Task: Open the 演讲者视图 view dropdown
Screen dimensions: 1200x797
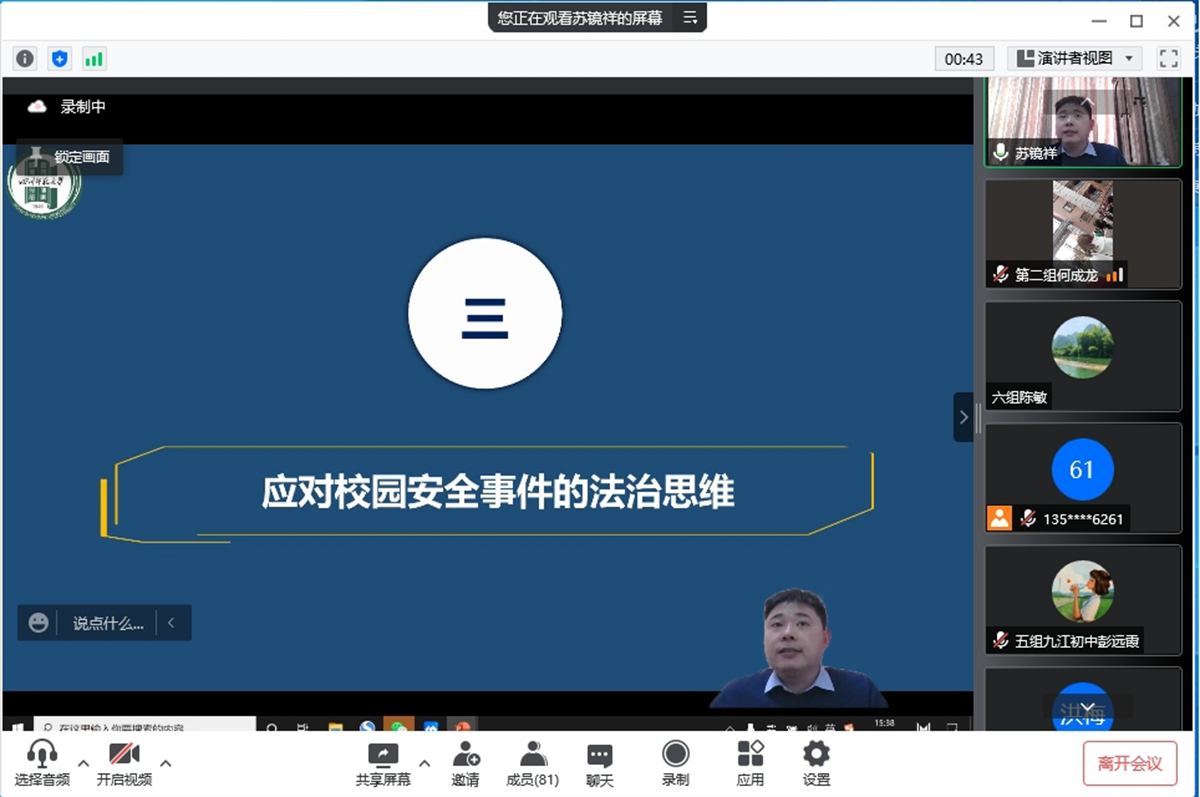Action: (x=1074, y=59)
